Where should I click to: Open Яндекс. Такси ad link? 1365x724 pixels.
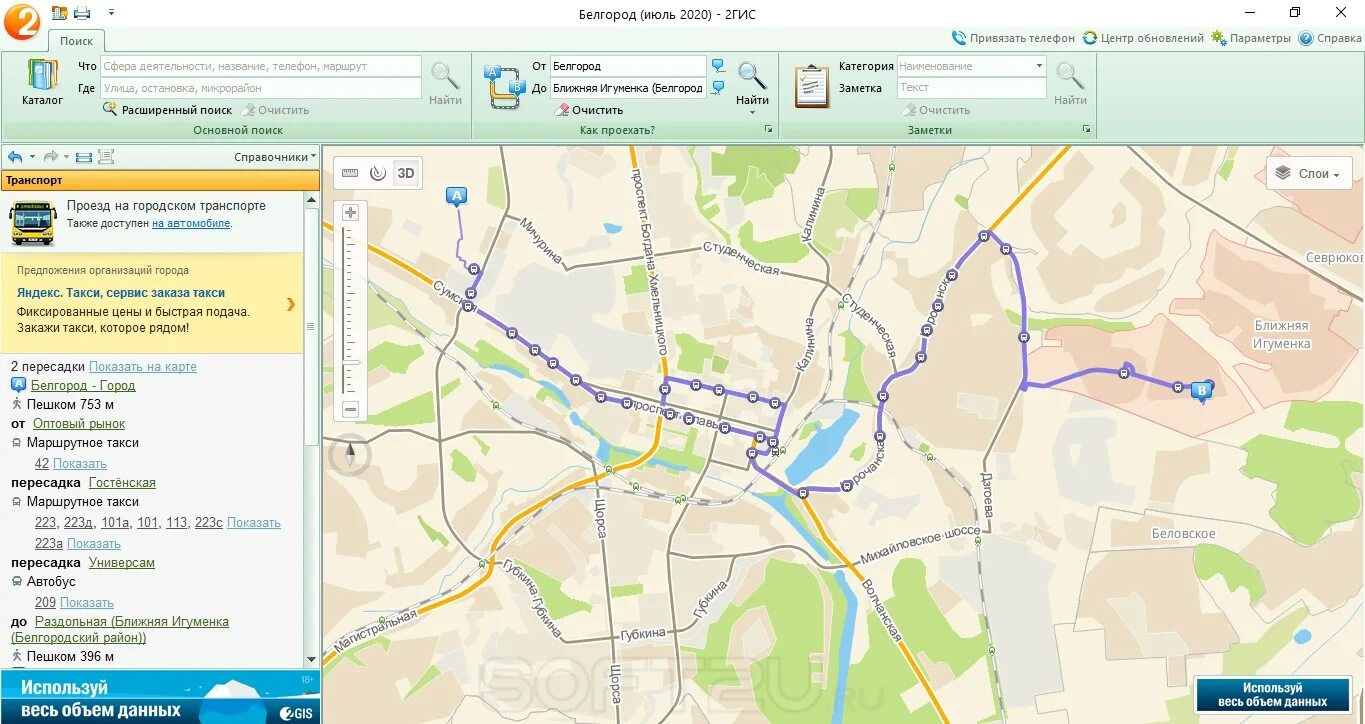(121, 293)
